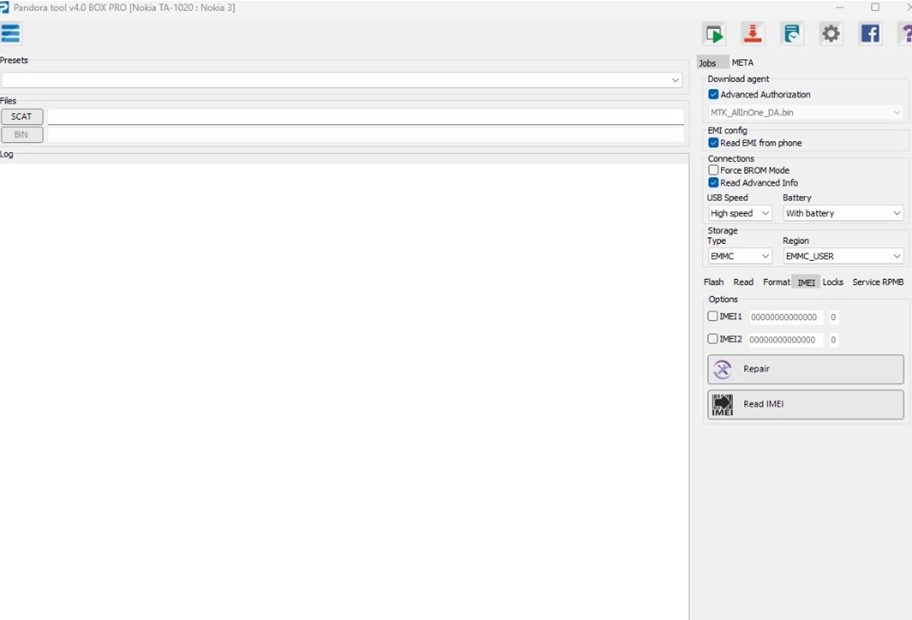Click the Read IMEI button
This screenshot has height=620, width=912.
[806, 404]
